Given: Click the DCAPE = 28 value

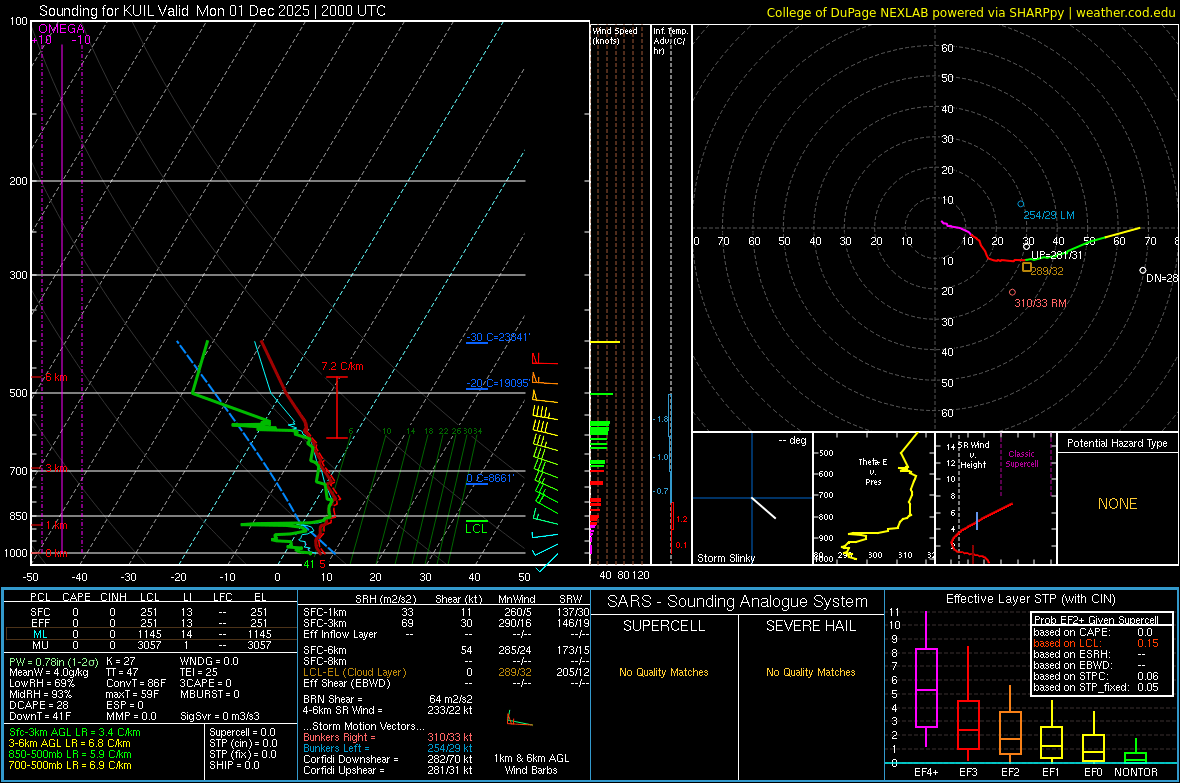Looking at the screenshot, I should coord(39,705).
